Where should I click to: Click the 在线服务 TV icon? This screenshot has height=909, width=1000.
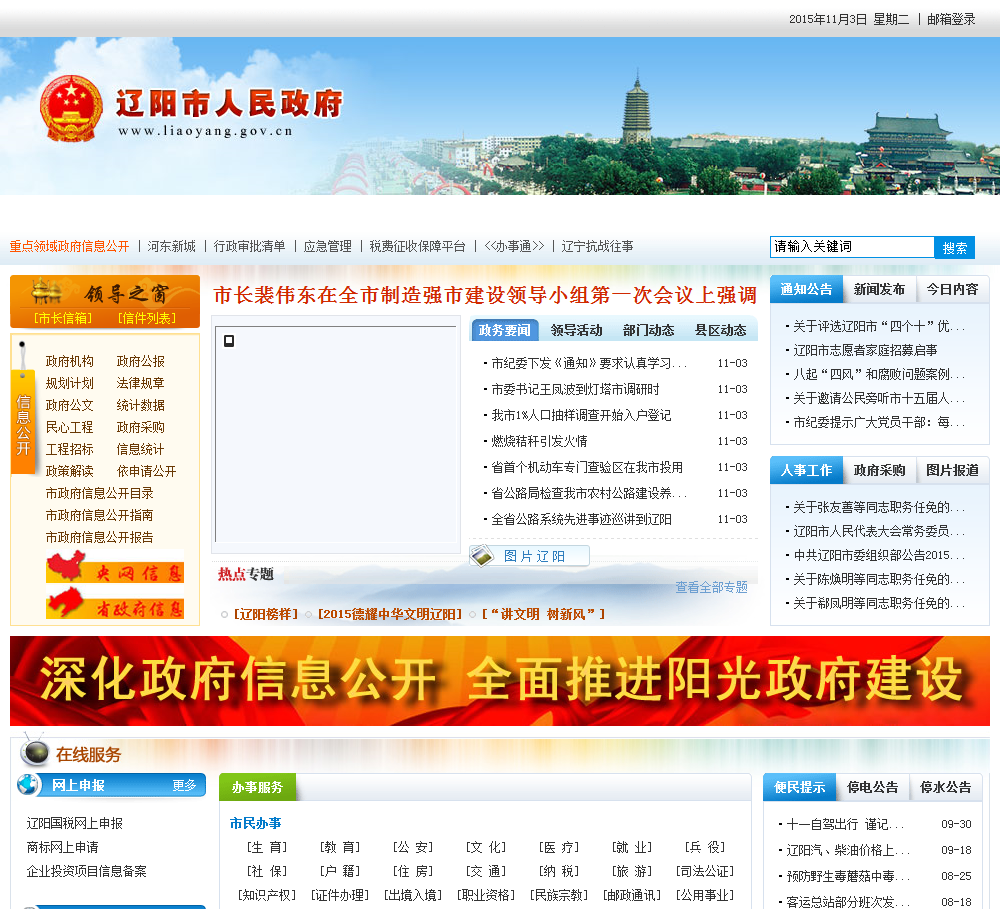[34, 751]
